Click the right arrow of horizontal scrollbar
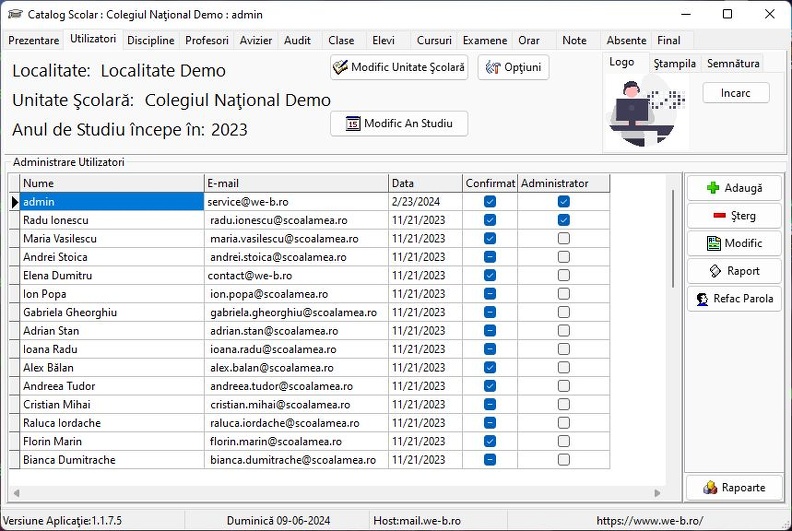This screenshot has height=531, width=792. point(657,493)
